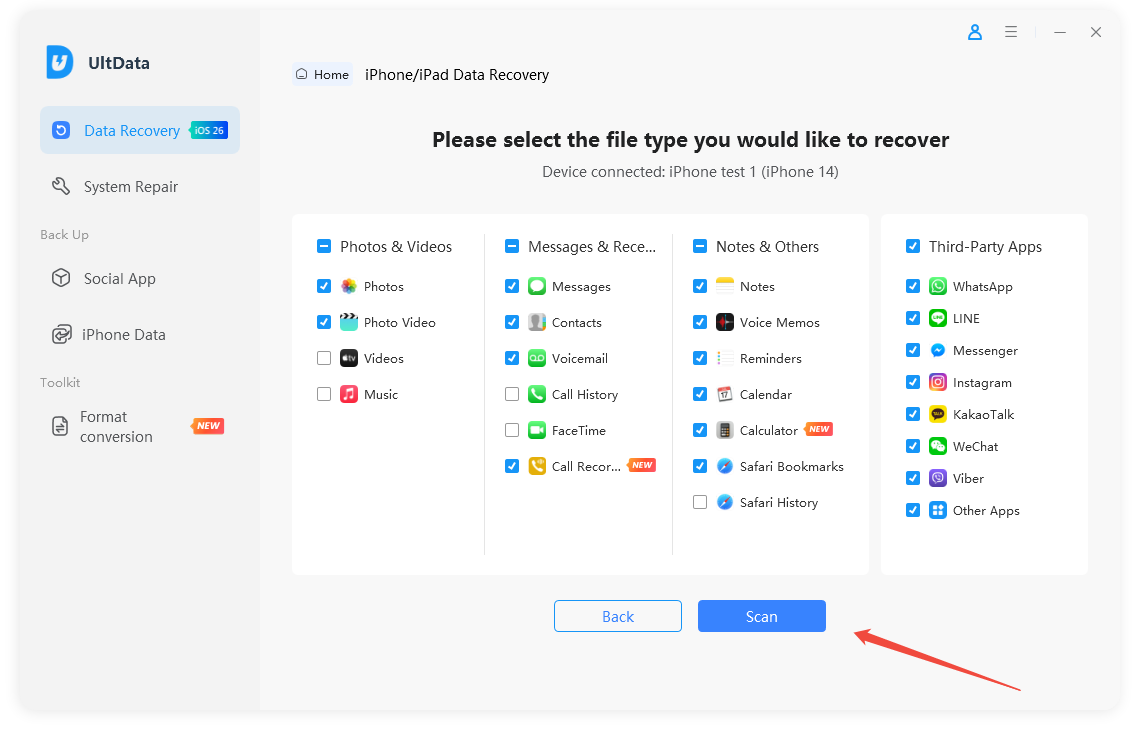This screenshot has width=1140, height=740.
Task: Enable the Music checkbox
Action: pos(324,394)
